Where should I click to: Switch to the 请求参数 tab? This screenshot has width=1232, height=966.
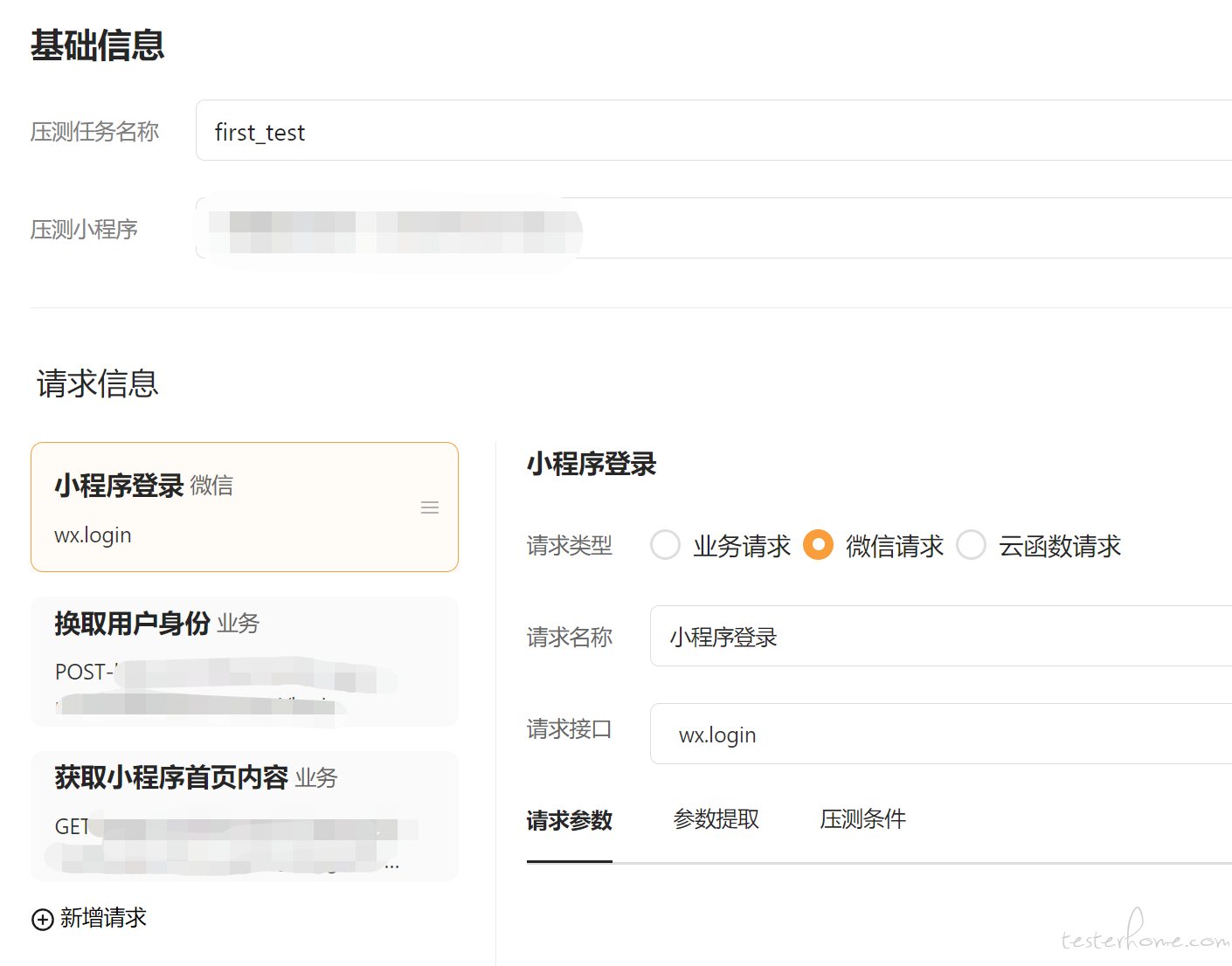[x=570, y=820]
